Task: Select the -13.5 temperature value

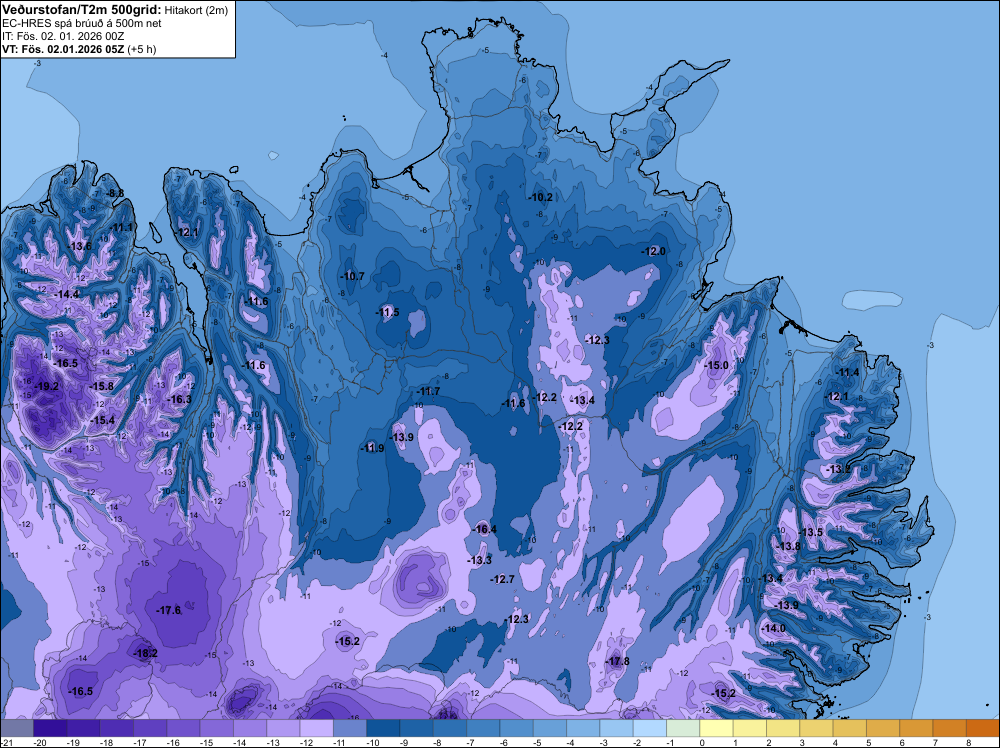Action: [x=811, y=532]
